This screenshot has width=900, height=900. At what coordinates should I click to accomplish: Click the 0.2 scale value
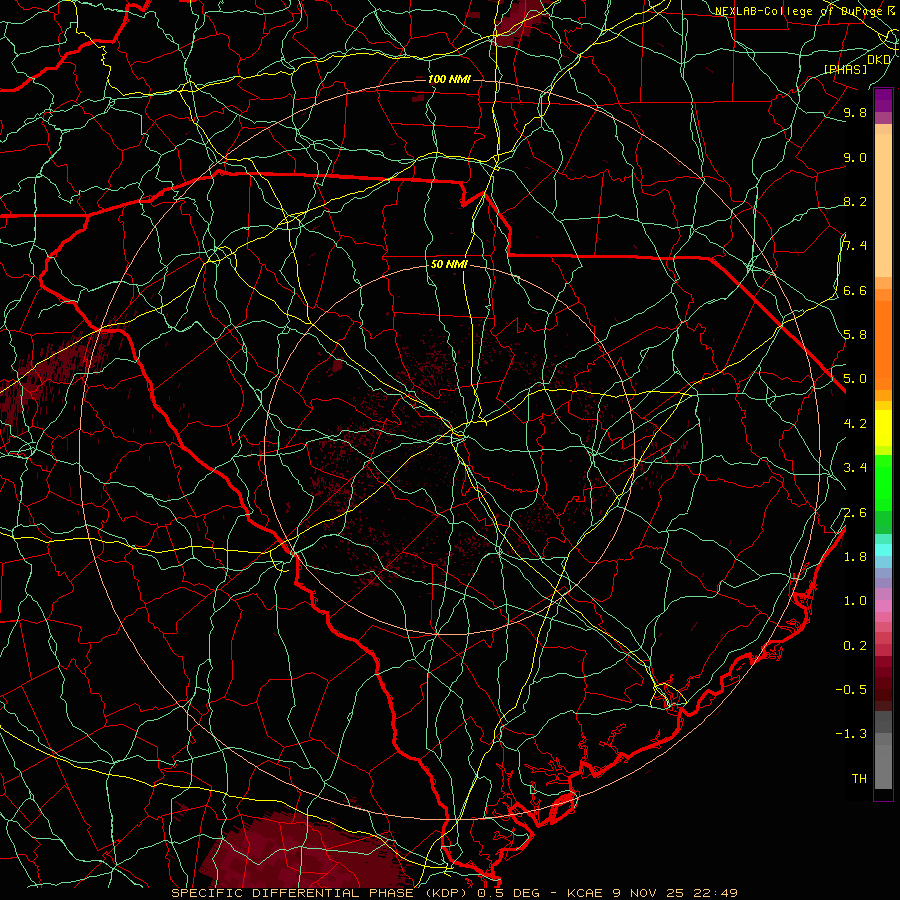[855, 645]
